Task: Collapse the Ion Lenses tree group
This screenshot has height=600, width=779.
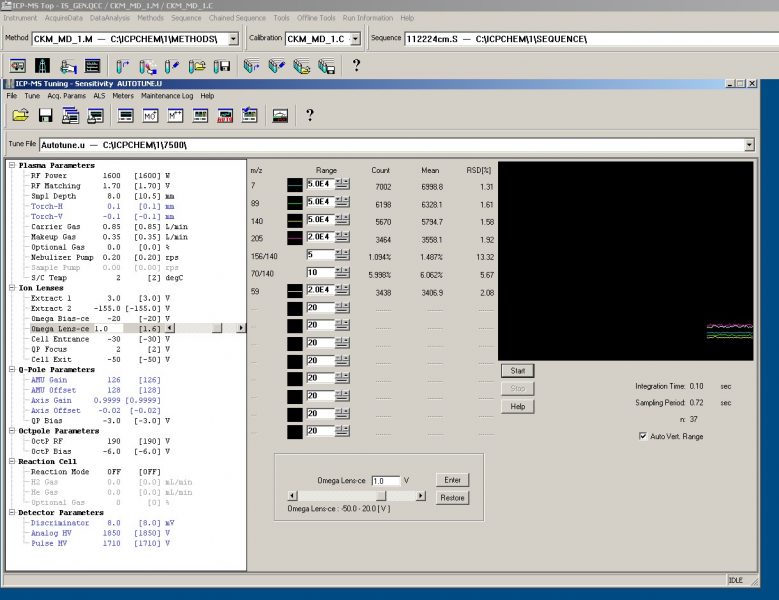Action: tap(12, 288)
